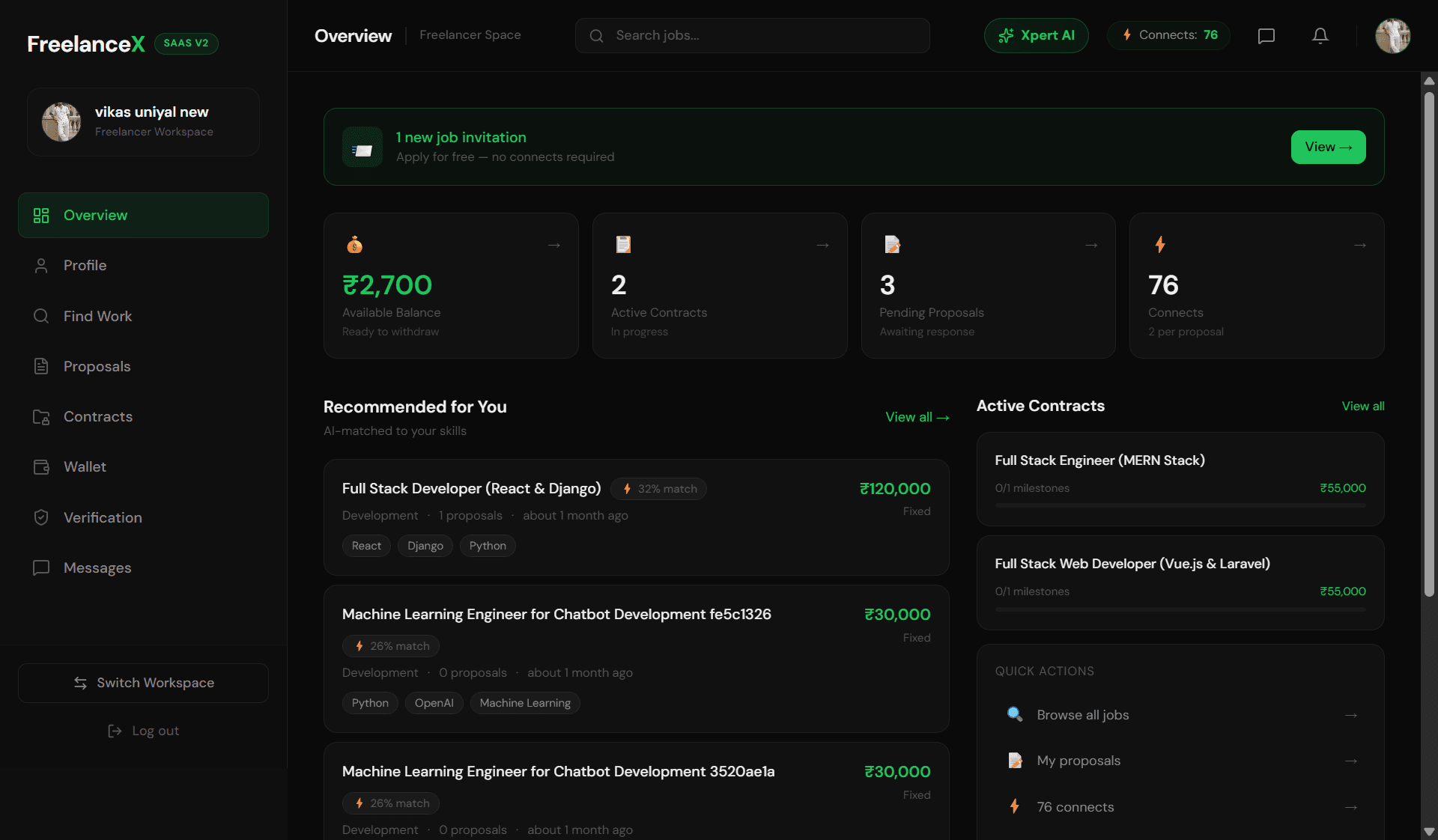
Task: Open the user avatar in top bar
Action: pyautogui.click(x=1393, y=36)
